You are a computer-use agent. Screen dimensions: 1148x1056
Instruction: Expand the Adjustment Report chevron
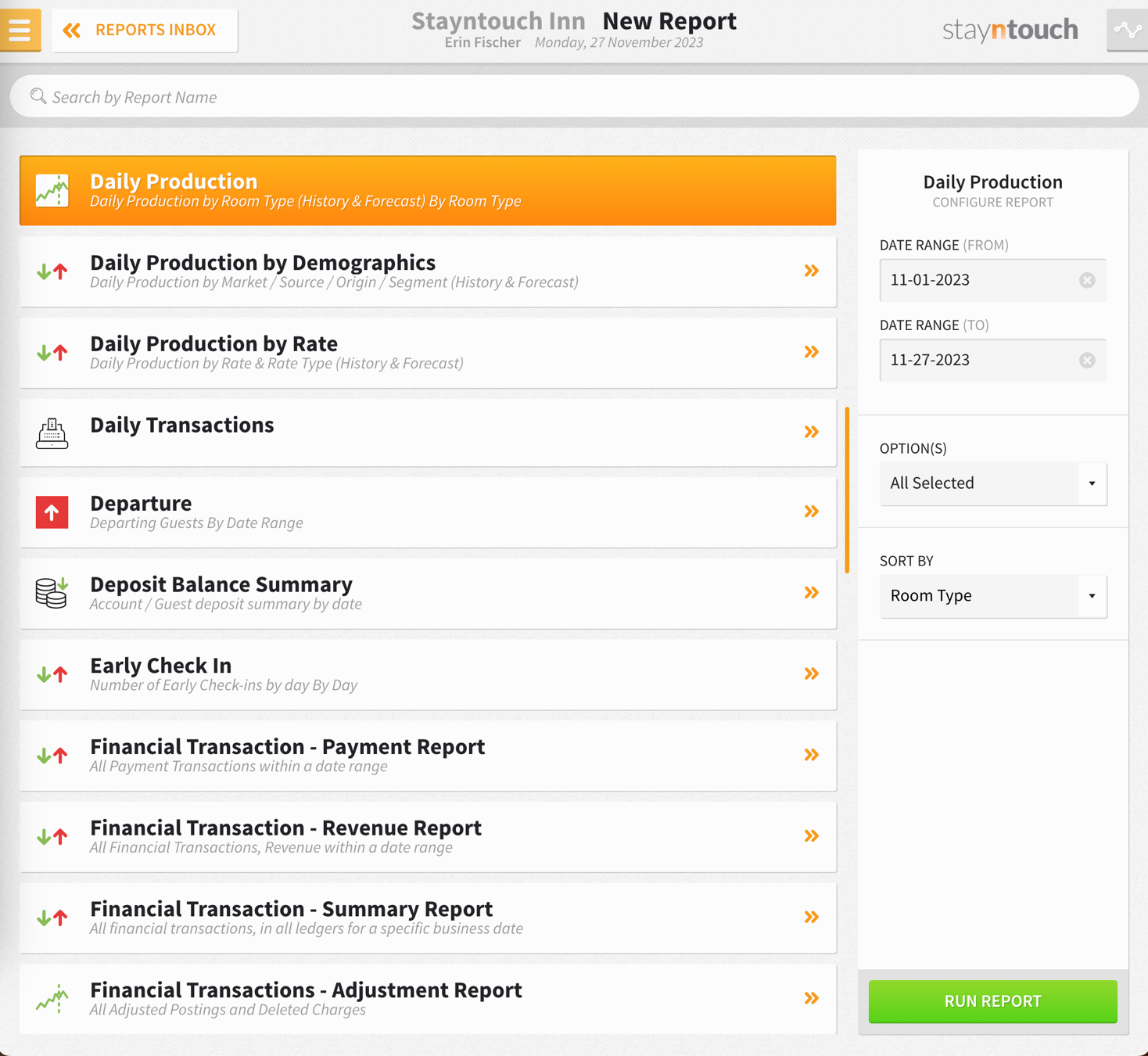812,998
